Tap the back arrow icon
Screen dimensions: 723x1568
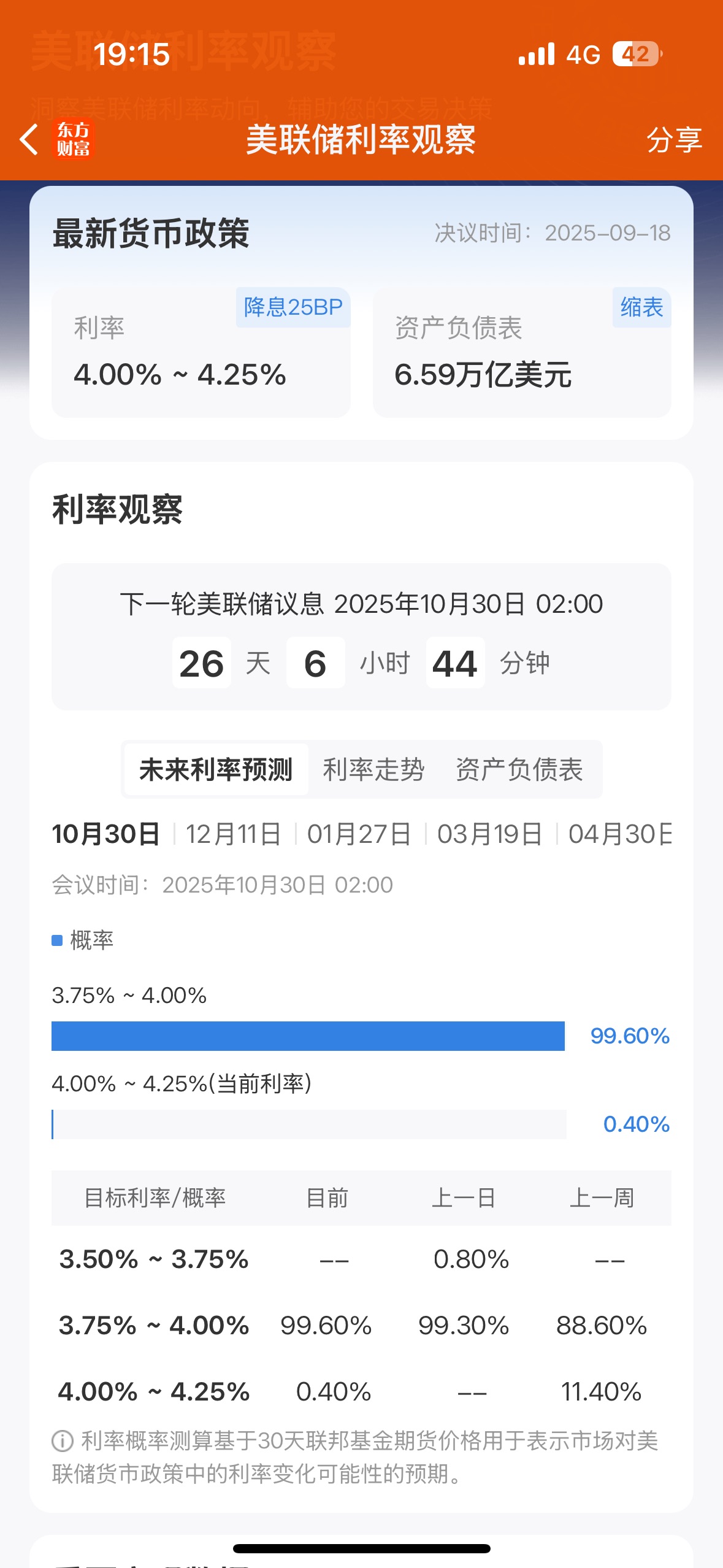click(x=29, y=139)
